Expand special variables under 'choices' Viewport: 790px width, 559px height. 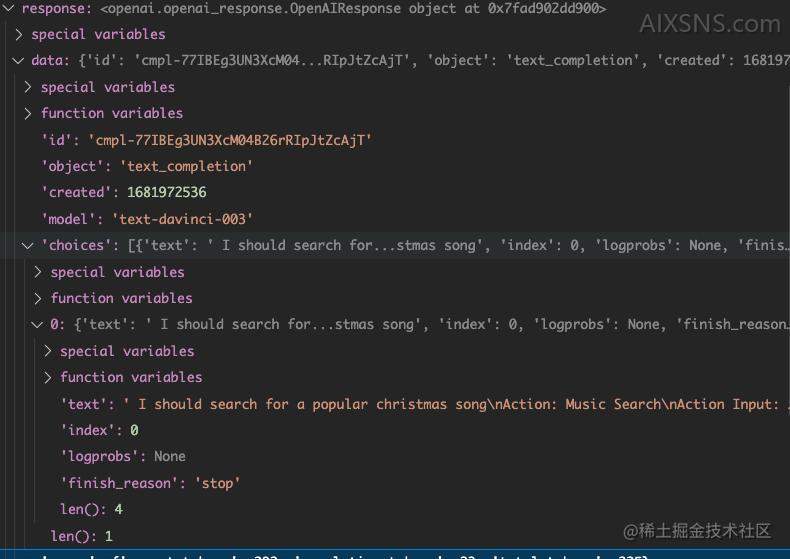click(x=38, y=272)
